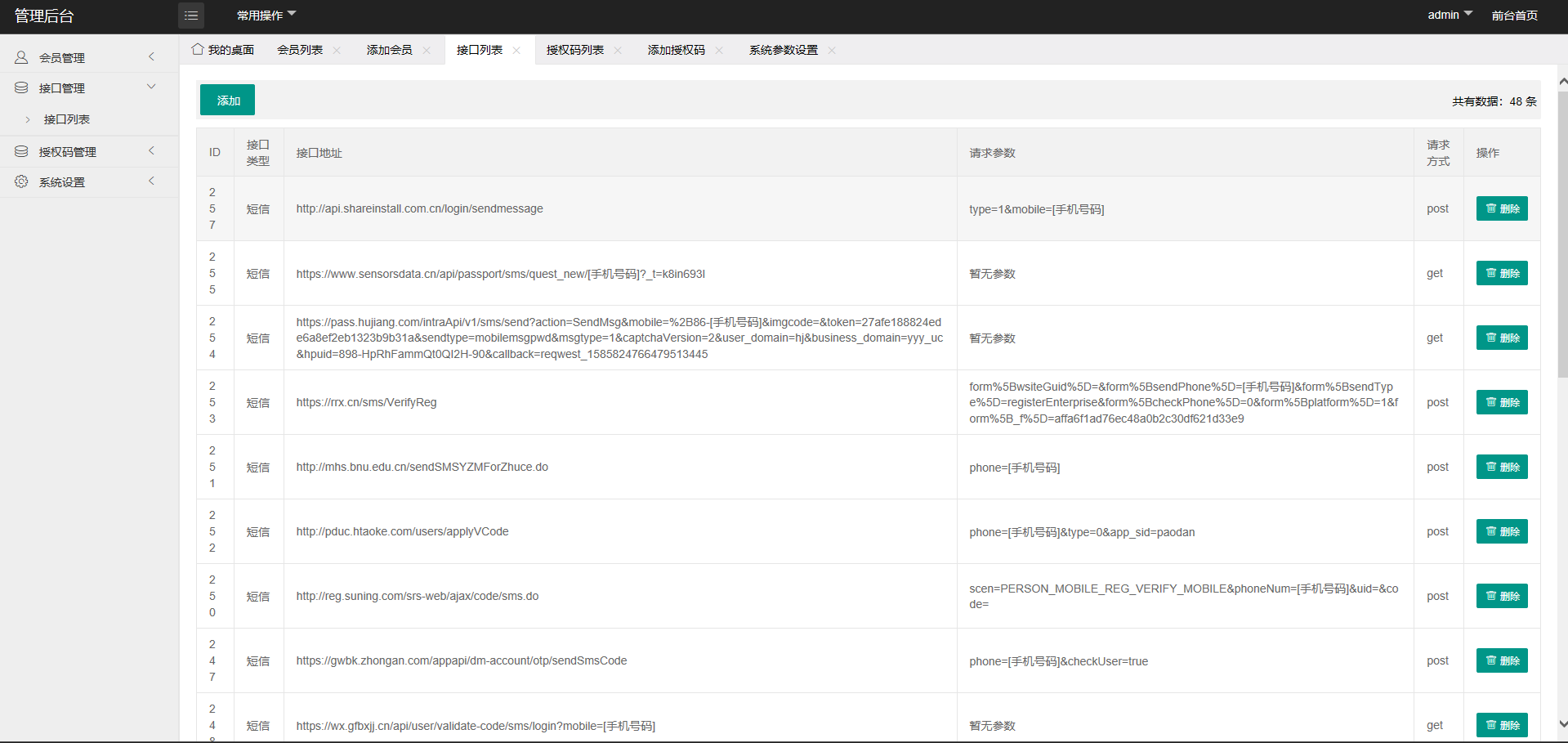This screenshot has width=1568, height=743.
Task: Switch to the 系统参数设置 tab
Action: (782, 50)
